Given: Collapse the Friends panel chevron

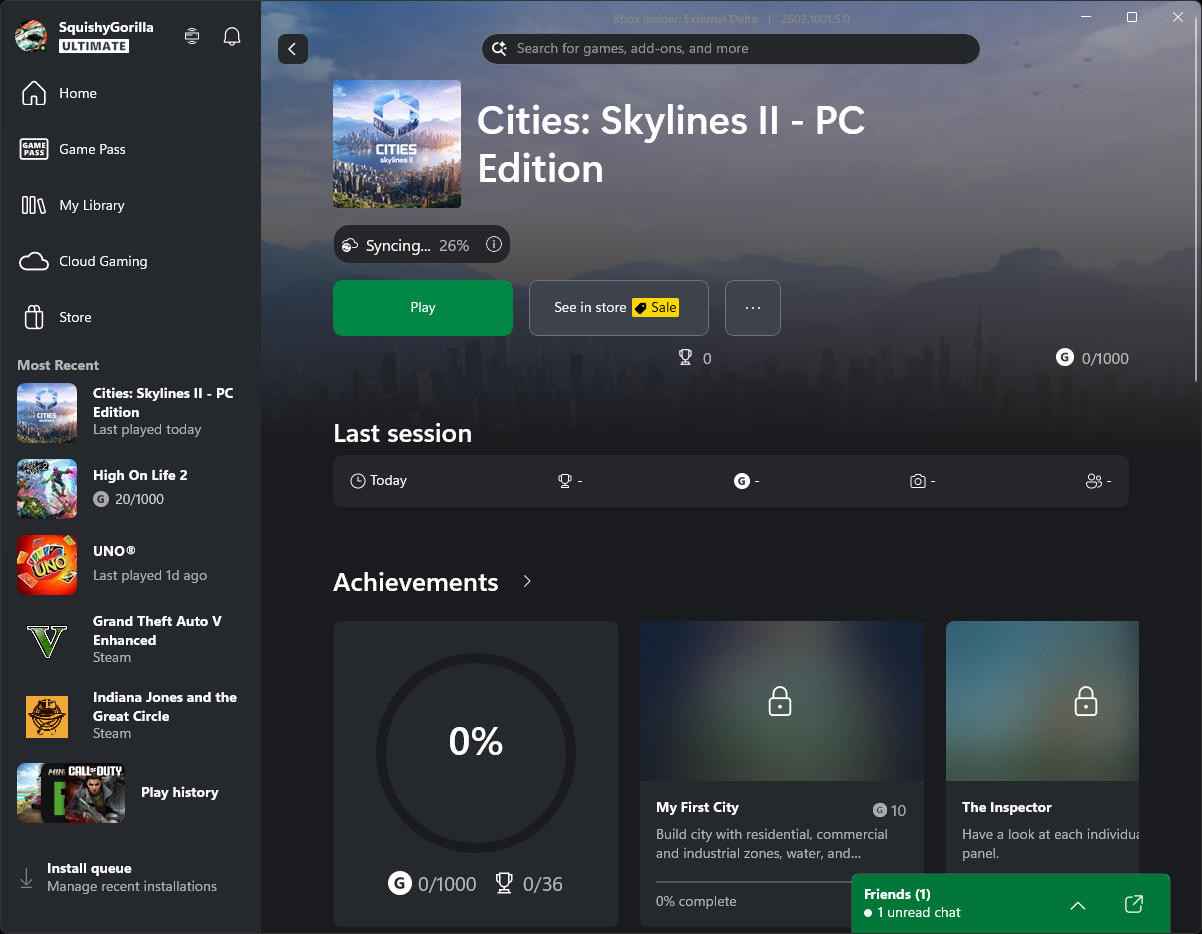Looking at the screenshot, I should coord(1077,905).
